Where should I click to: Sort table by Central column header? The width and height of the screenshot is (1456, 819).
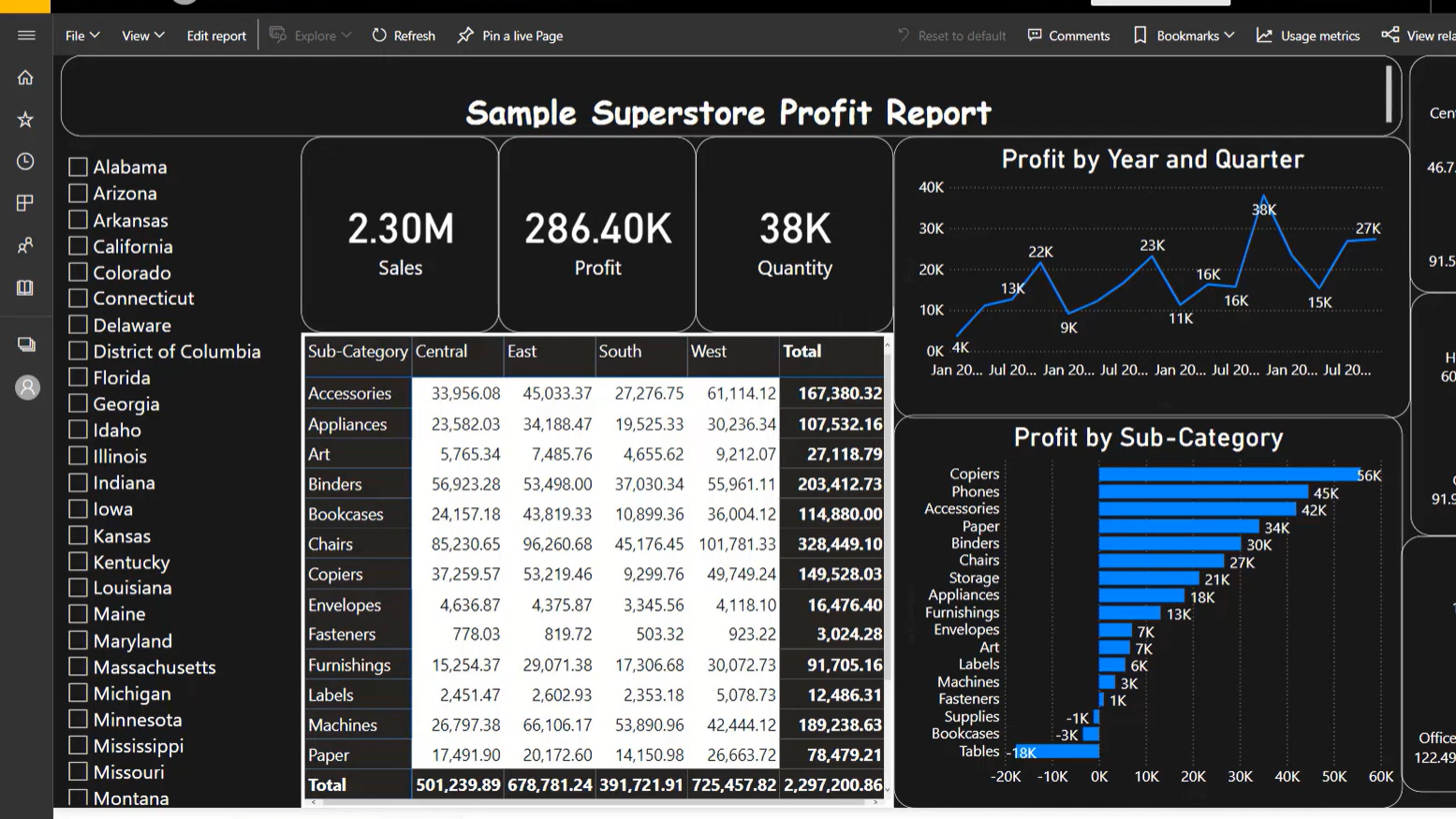pyautogui.click(x=441, y=351)
